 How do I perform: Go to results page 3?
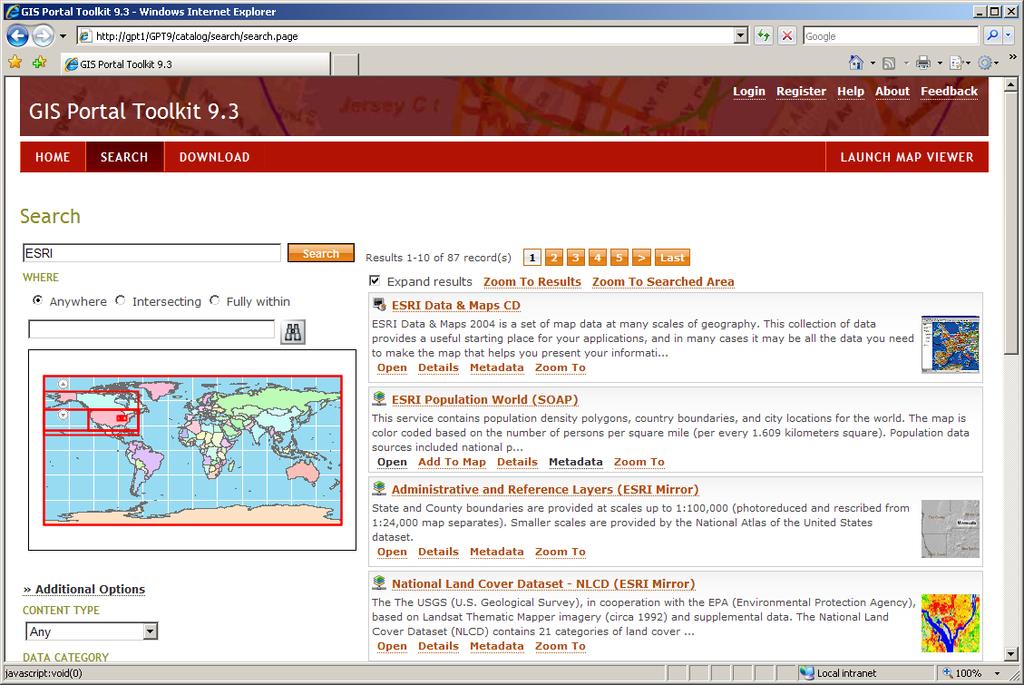point(575,257)
